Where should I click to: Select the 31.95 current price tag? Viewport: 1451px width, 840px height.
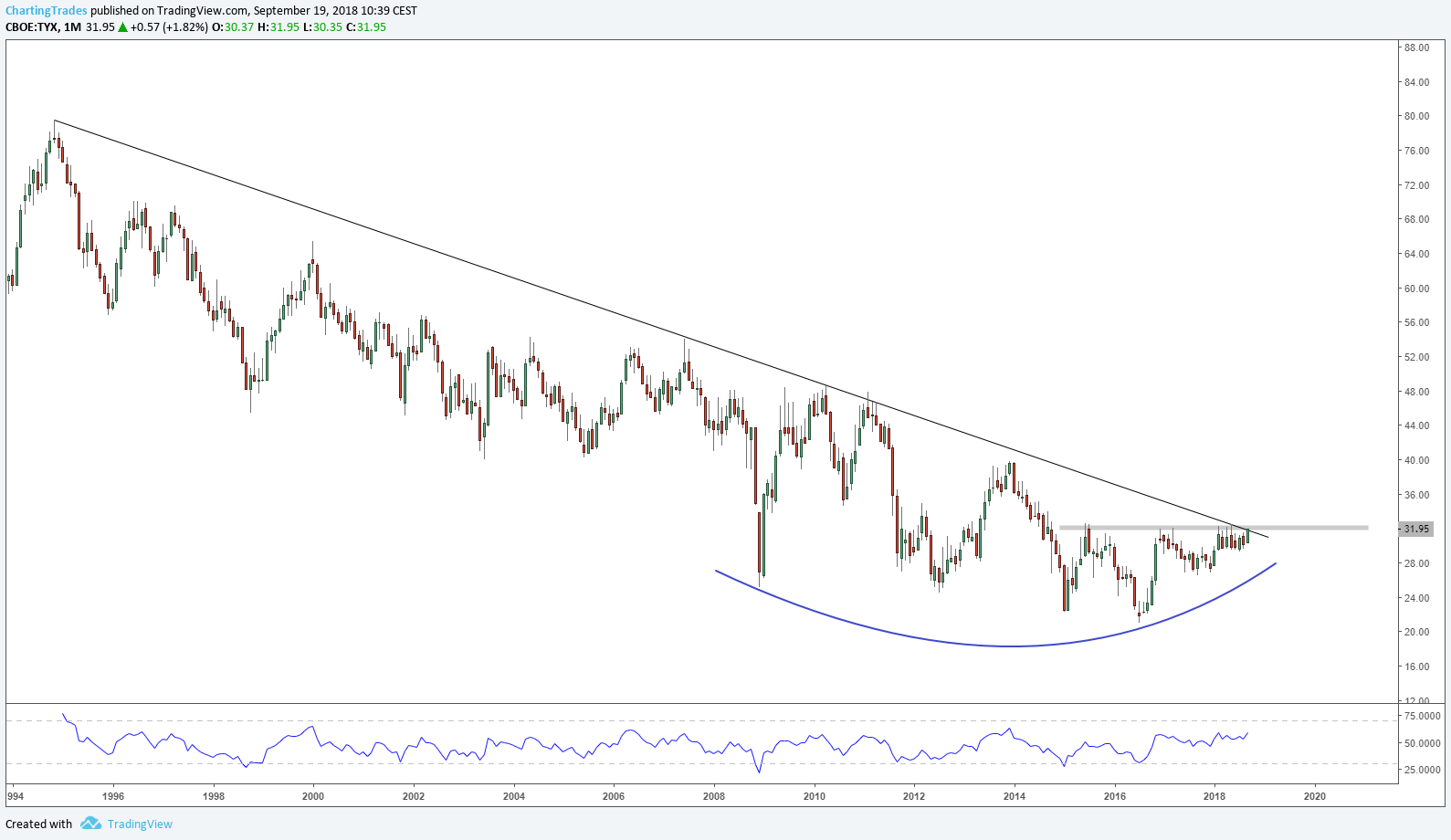[x=1416, y=529]
